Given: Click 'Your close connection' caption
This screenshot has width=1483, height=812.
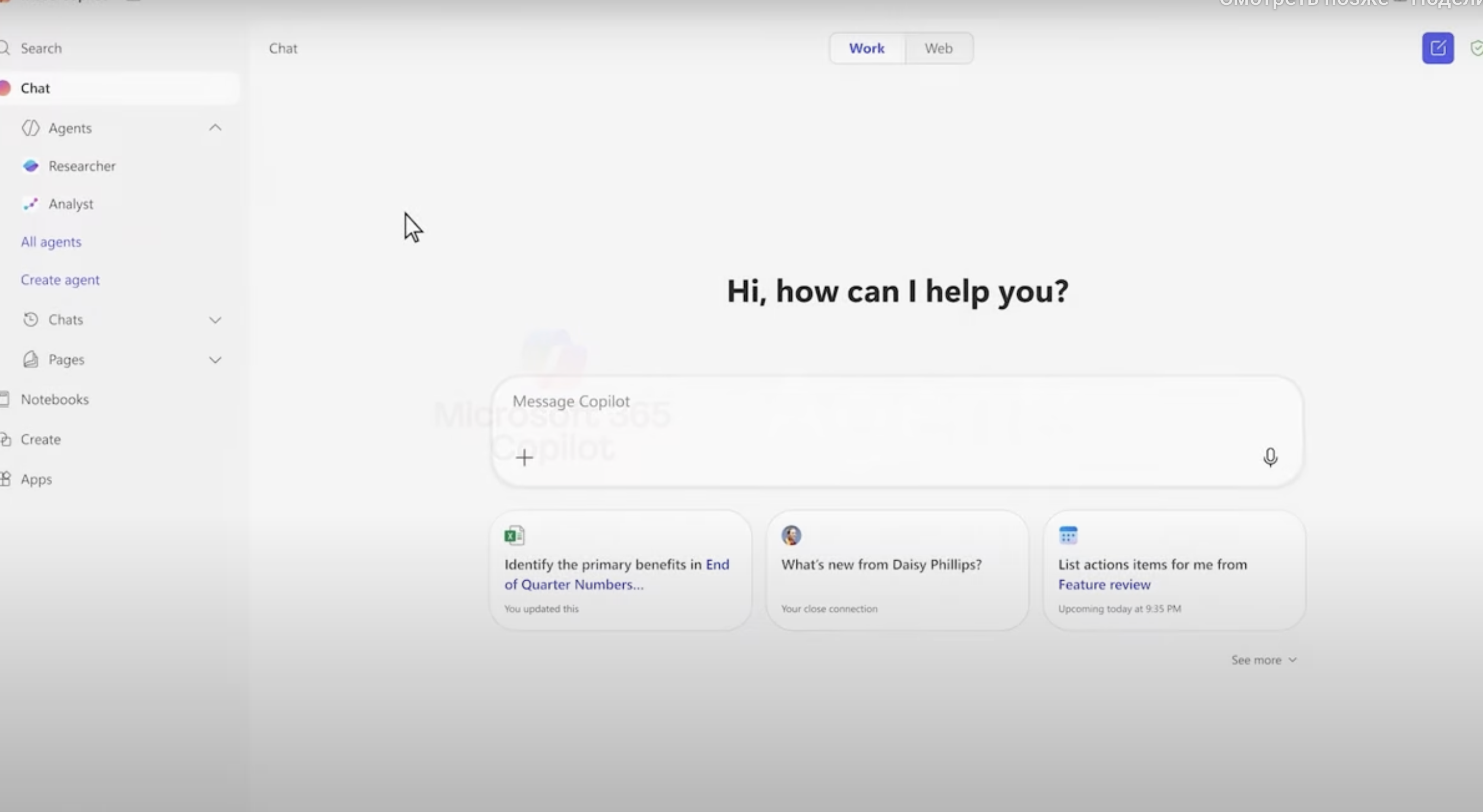Looking at the screenshot, I should pyautogui.click(x=829, y=608).
